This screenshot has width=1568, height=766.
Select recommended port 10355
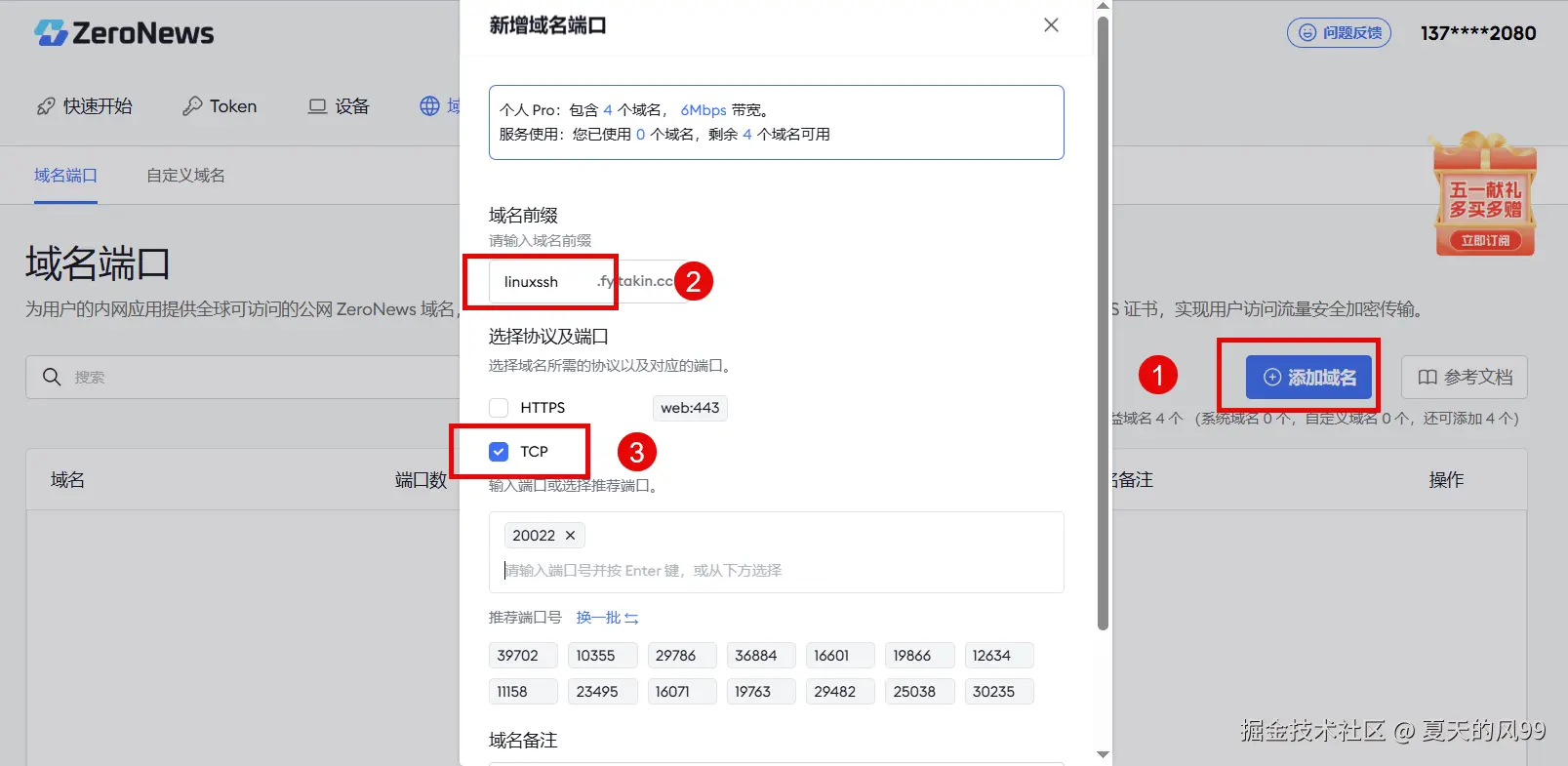(x=602, y=656)
